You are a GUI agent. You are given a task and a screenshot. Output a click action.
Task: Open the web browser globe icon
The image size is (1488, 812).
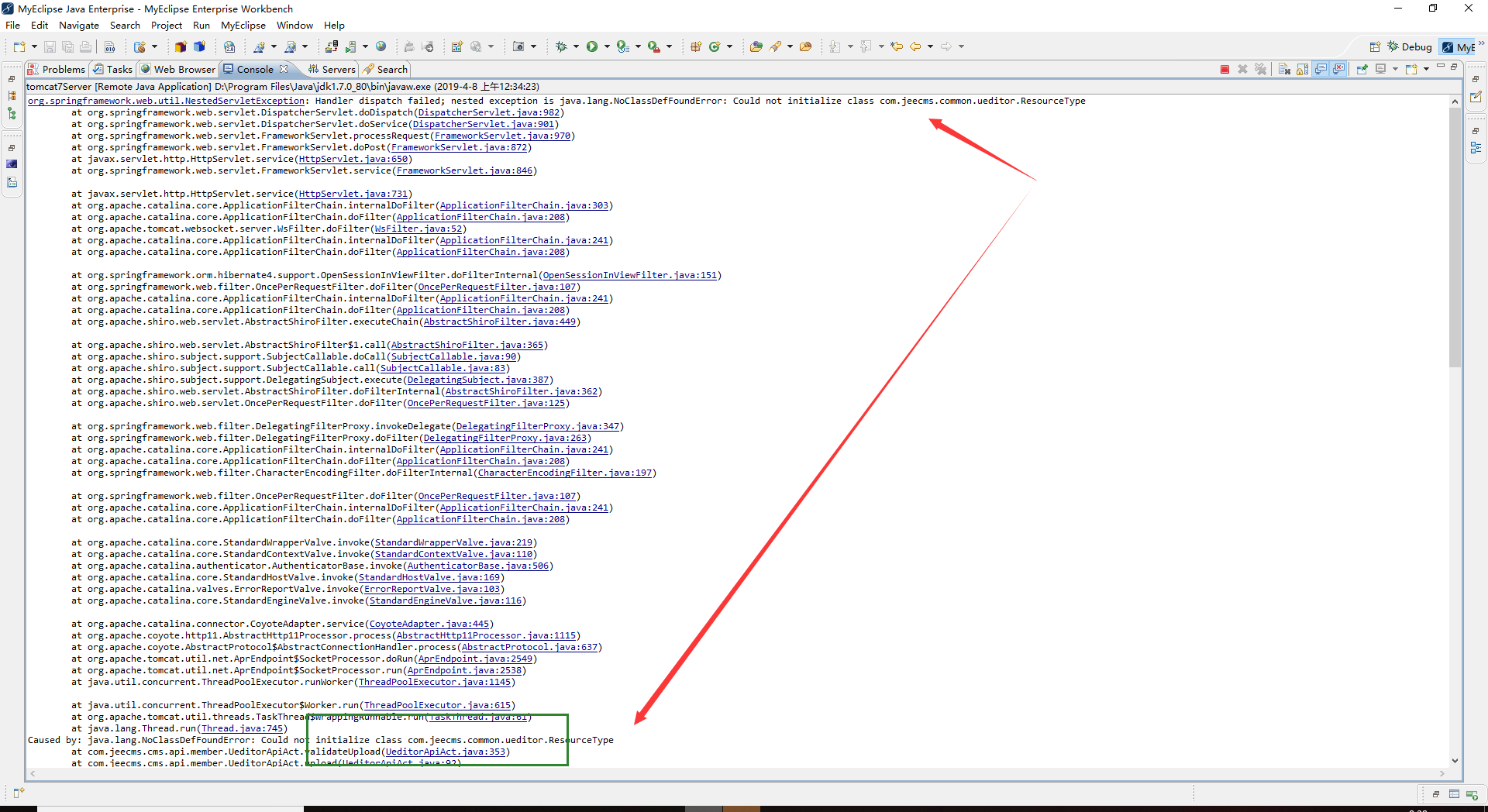tap(381, 46)
